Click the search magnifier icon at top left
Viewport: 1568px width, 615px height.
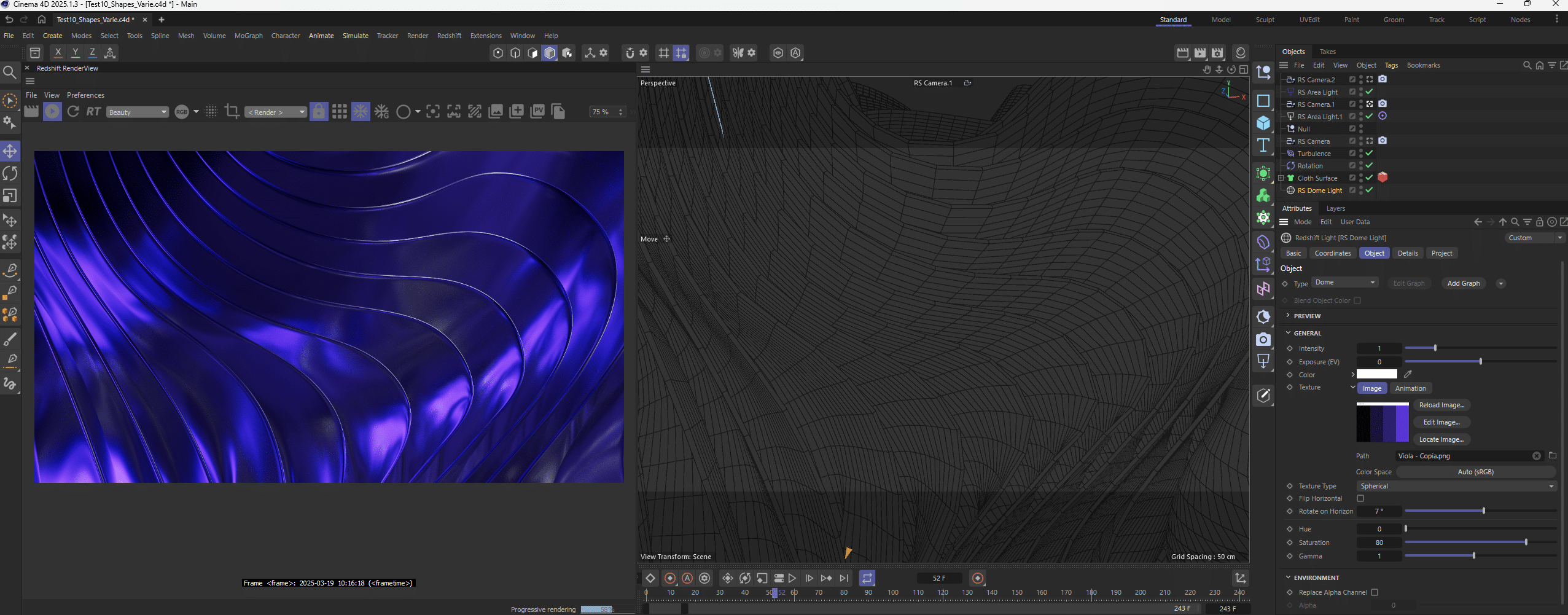[x=9, y=73]
